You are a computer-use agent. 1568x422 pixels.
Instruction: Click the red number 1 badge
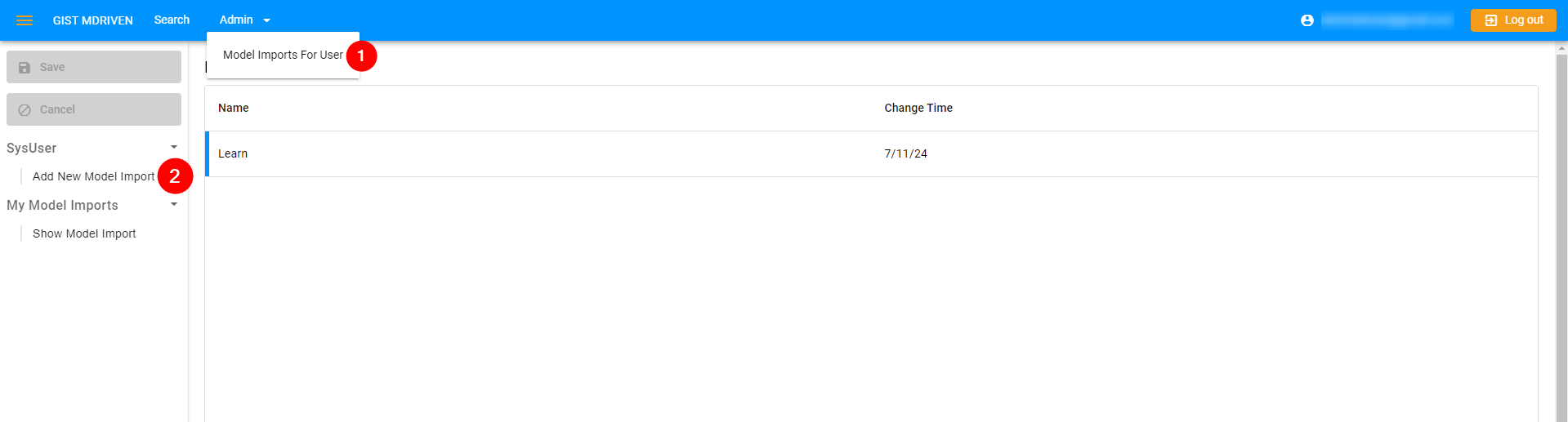(x=361, y=56)
